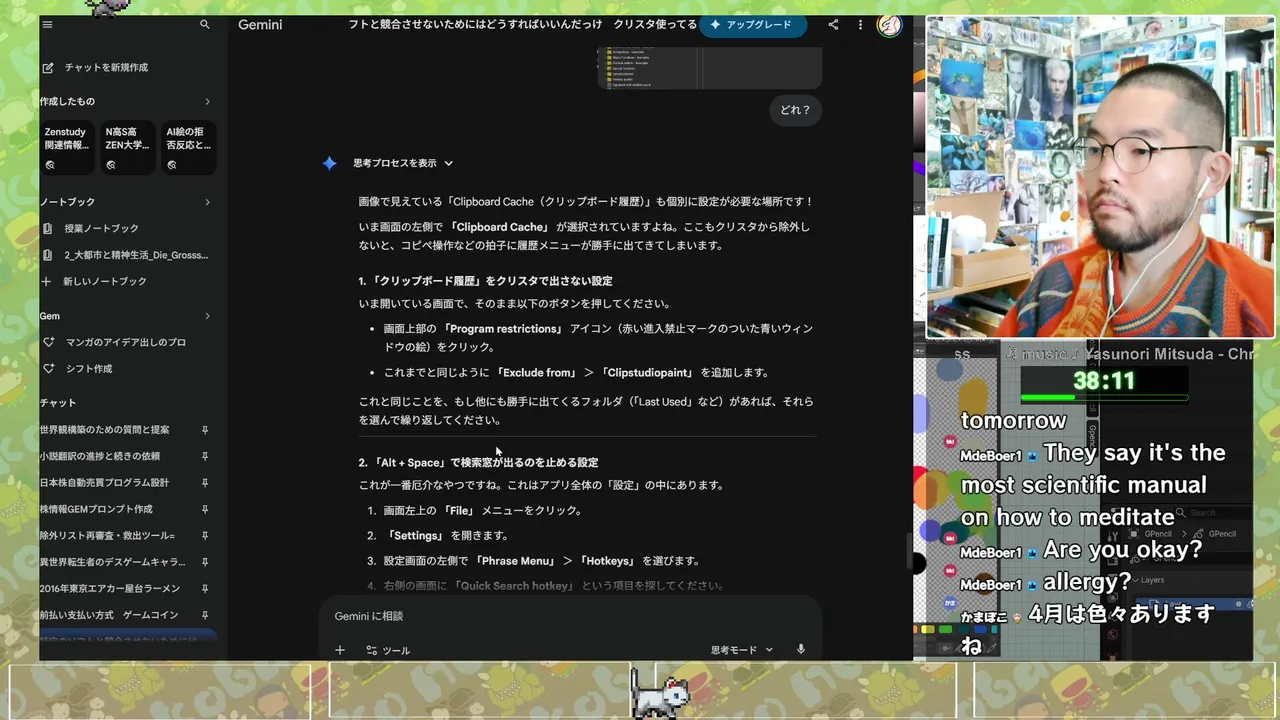Open 2_大都市と精神生活 notebook
1280x720 pixels.
click(x=125, y=255)
